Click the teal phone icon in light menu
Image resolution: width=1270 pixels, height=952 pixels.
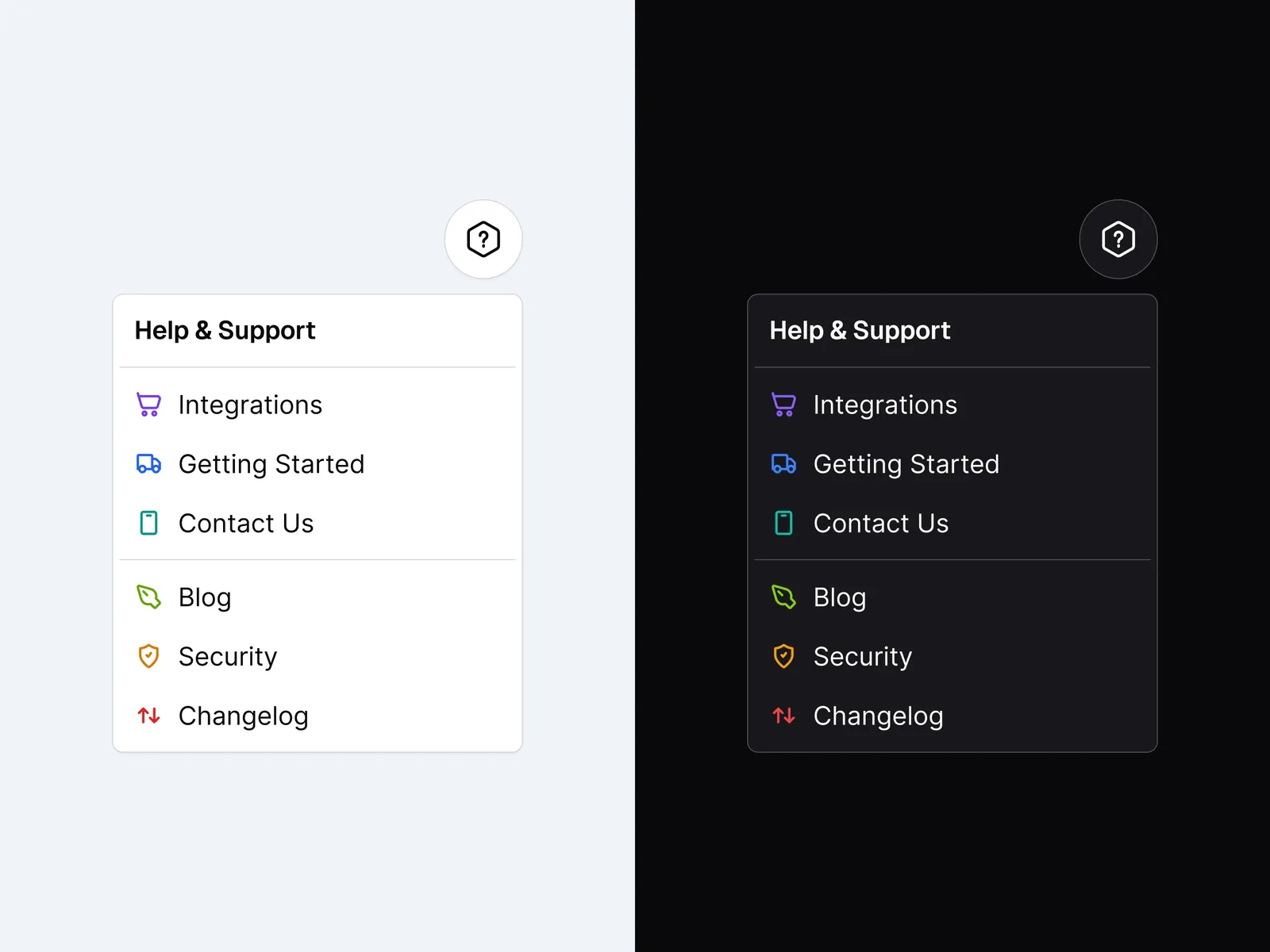tap(148, 524)
